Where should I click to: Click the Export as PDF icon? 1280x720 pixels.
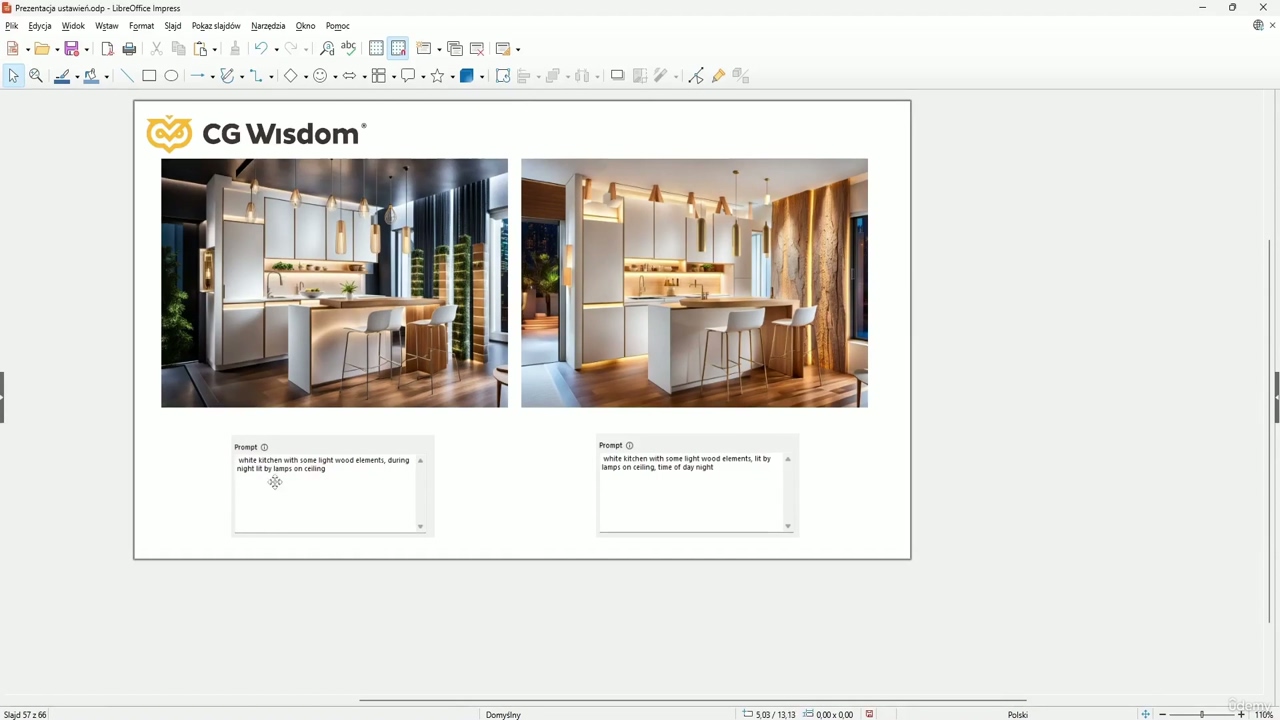(107, 49)
